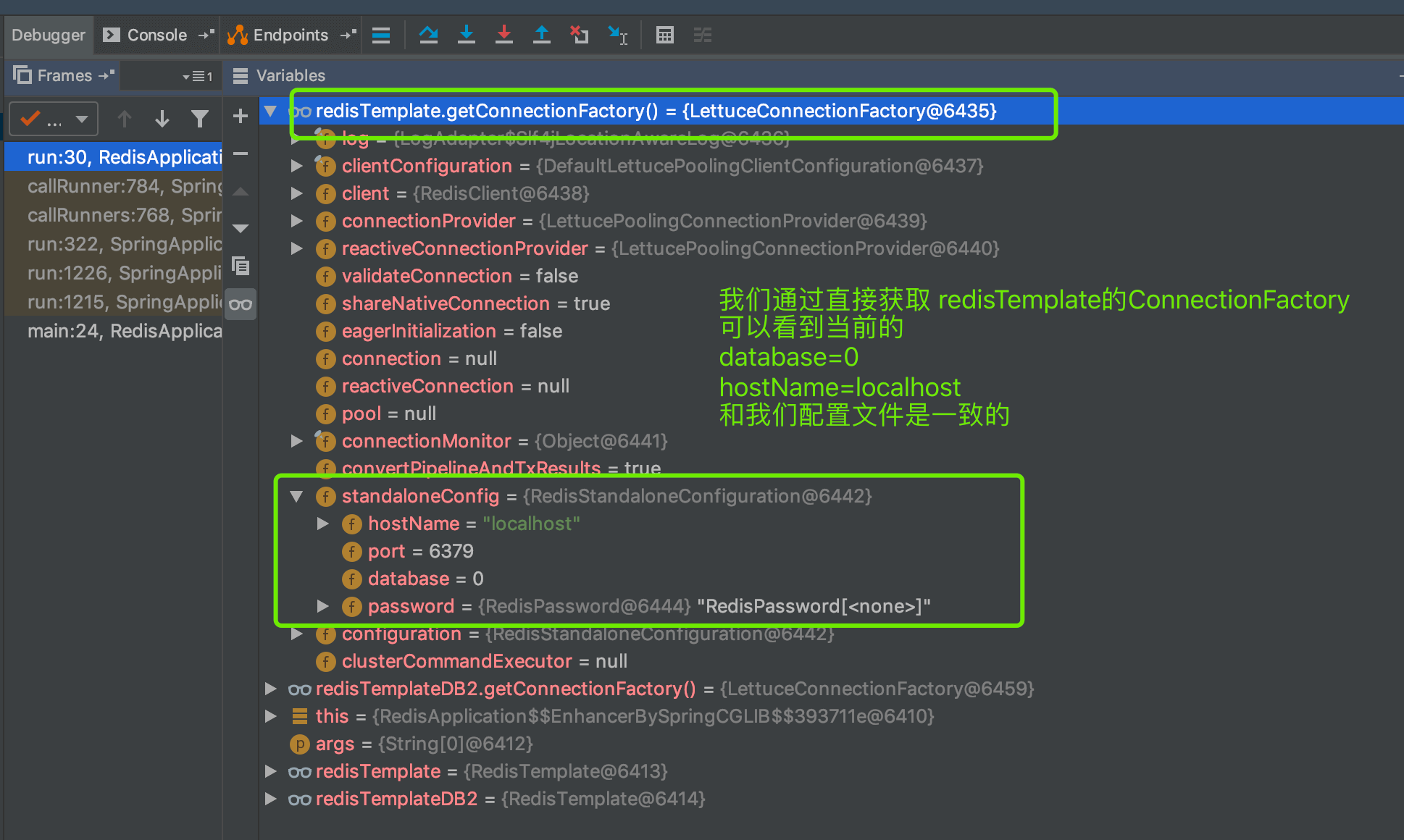The image size is (1404, 840).
Task: Expand the clientConfiguration node
Action: click(296, 167)
